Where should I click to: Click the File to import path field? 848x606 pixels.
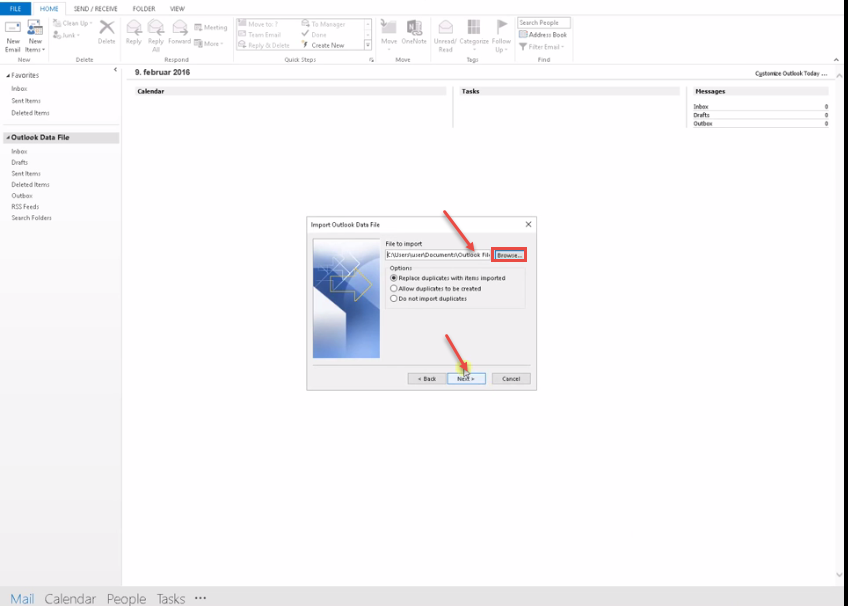pyautogui.click(x=438, y=255)
